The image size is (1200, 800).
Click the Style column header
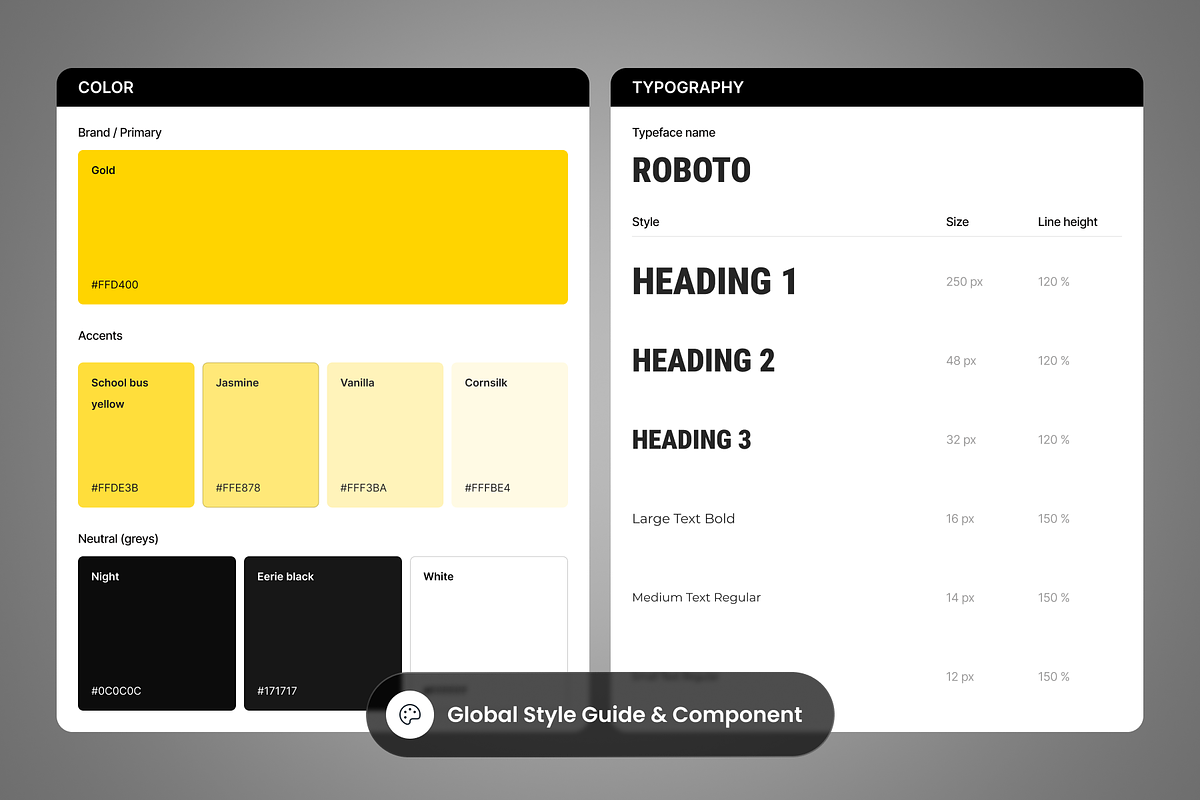point(646,222)
